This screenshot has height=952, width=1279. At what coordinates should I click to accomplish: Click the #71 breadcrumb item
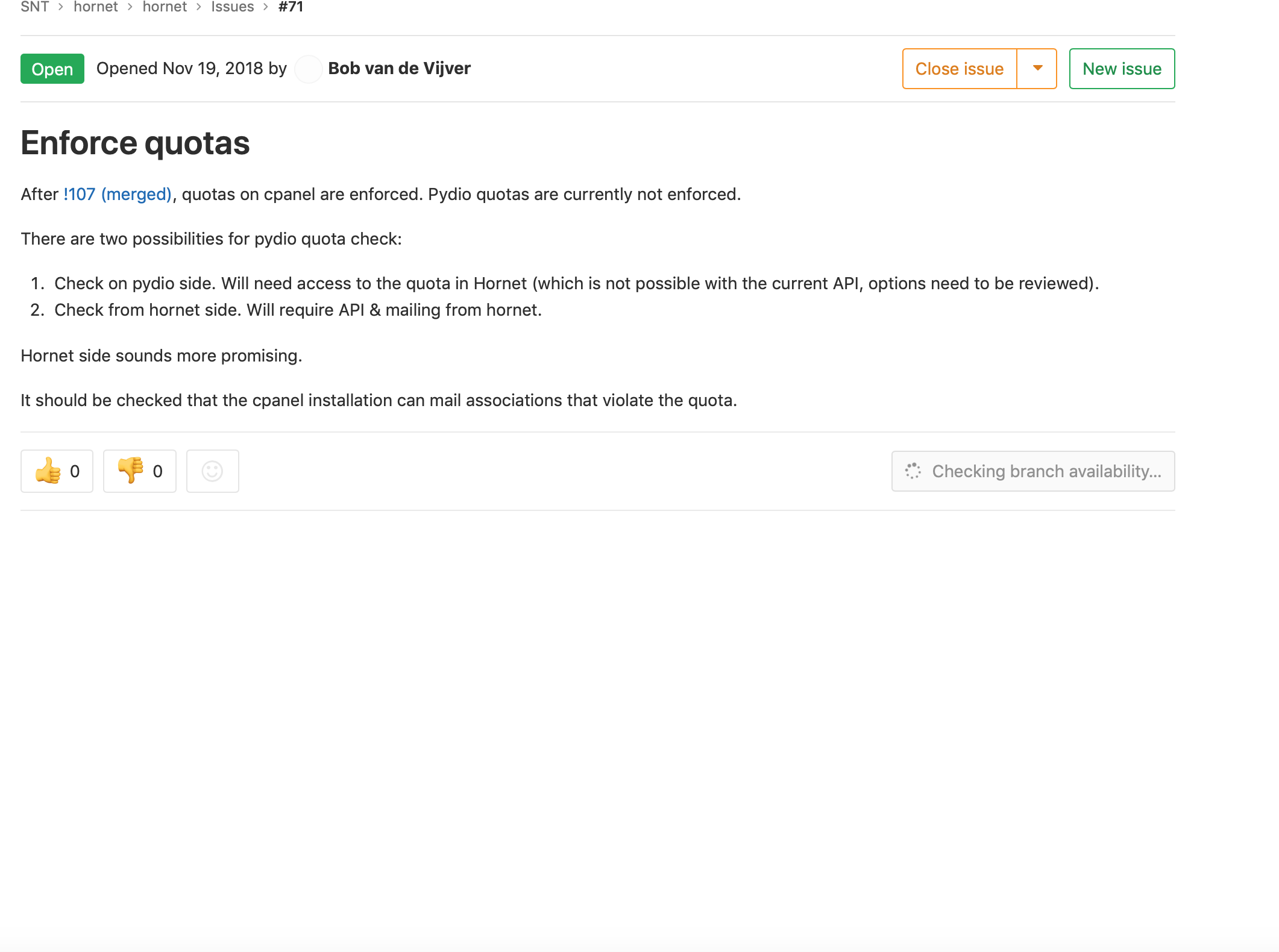tap(291, 7)
